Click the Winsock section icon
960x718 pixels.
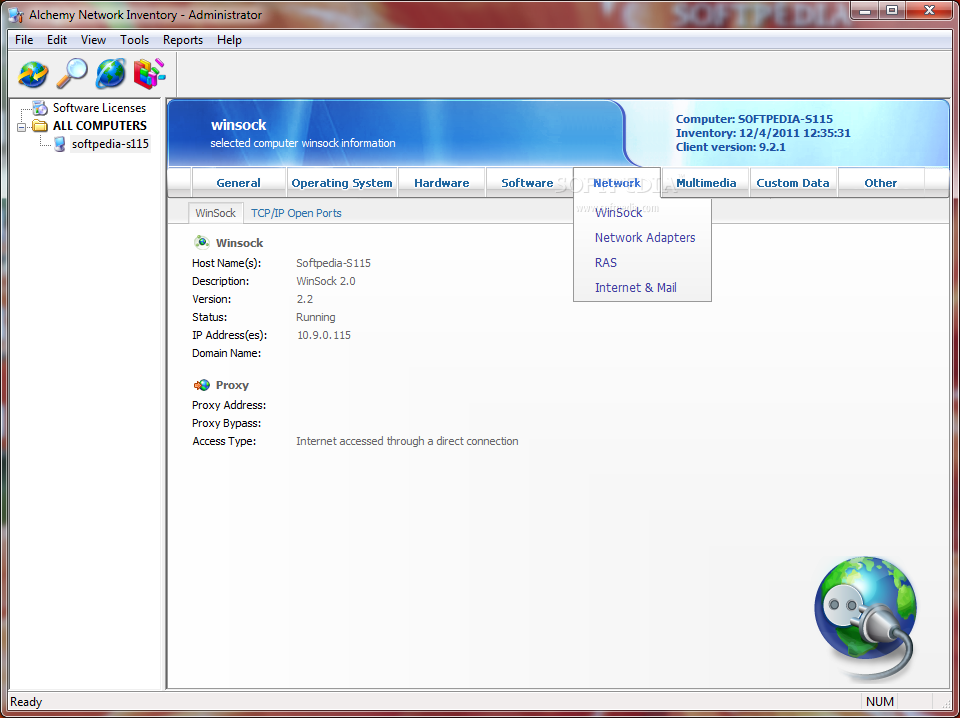tap(201, 242)
